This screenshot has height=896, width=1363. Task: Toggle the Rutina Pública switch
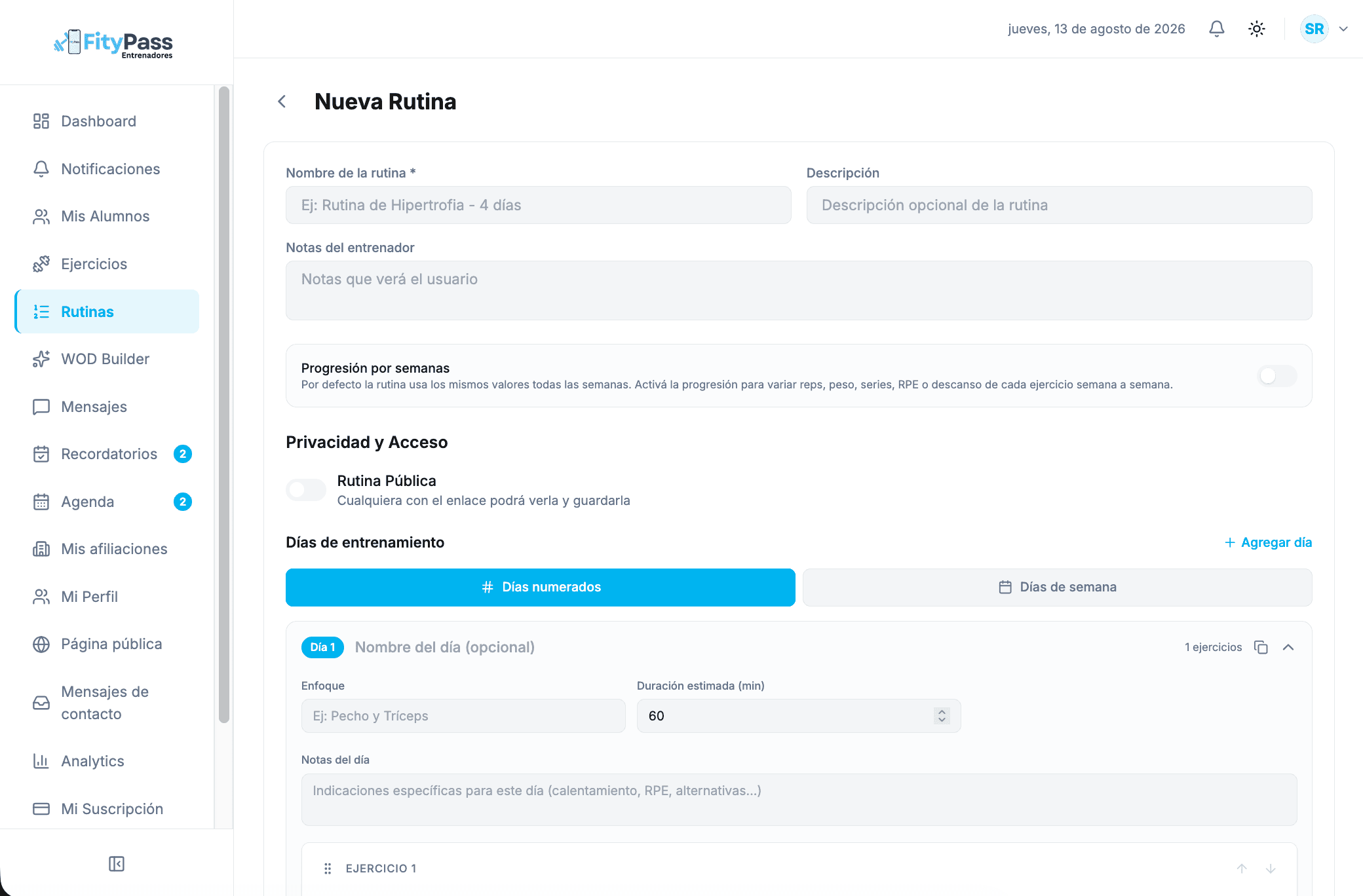tap(306, 490)
